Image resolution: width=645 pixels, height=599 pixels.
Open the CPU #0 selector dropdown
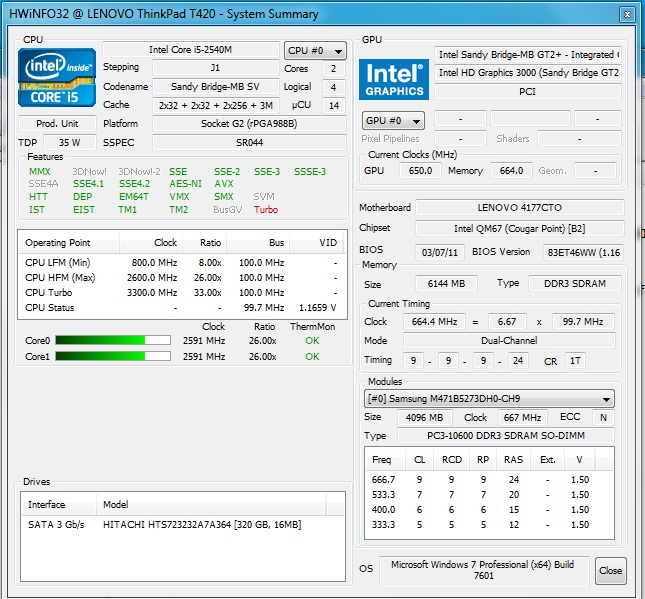point(315,51)
